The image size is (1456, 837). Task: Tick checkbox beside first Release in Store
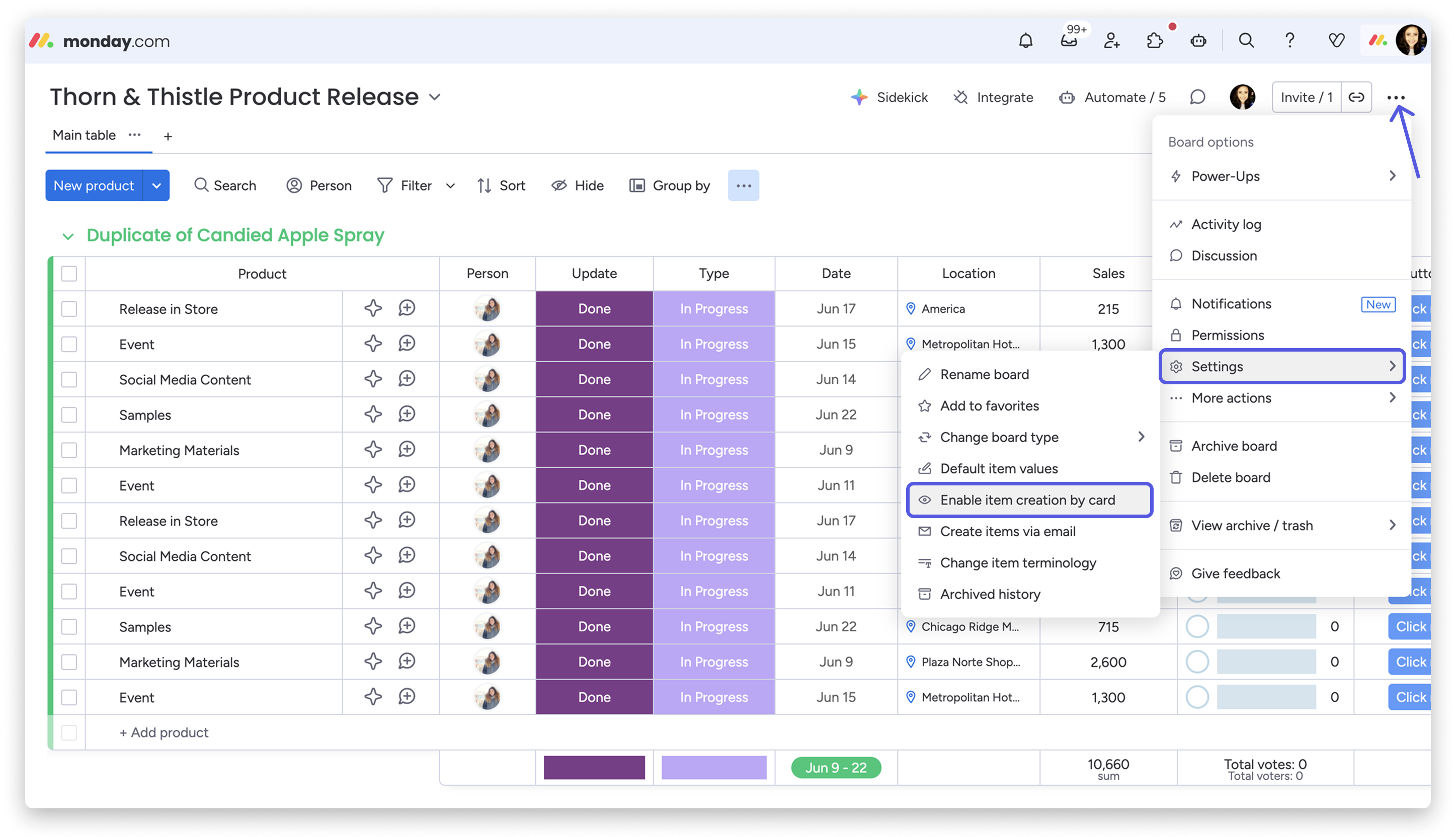69,309
